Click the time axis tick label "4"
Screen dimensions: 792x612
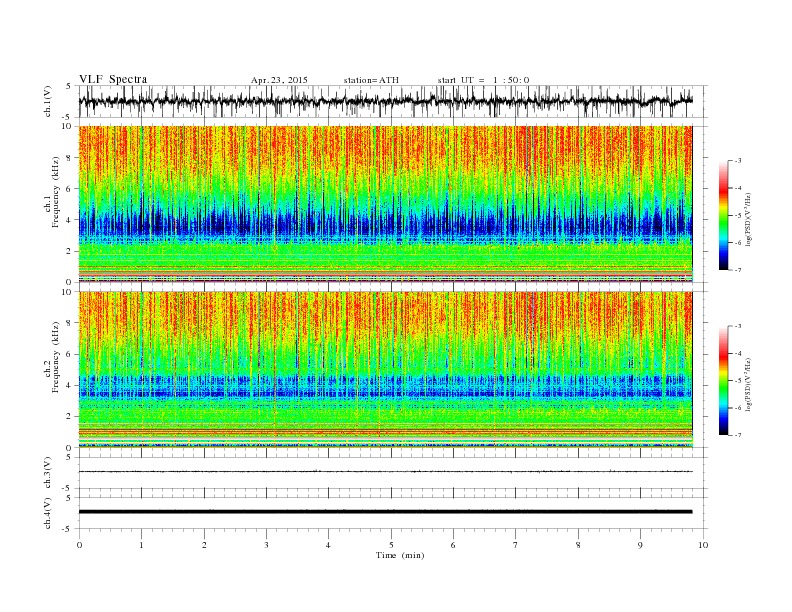click(x=328, y=545)
